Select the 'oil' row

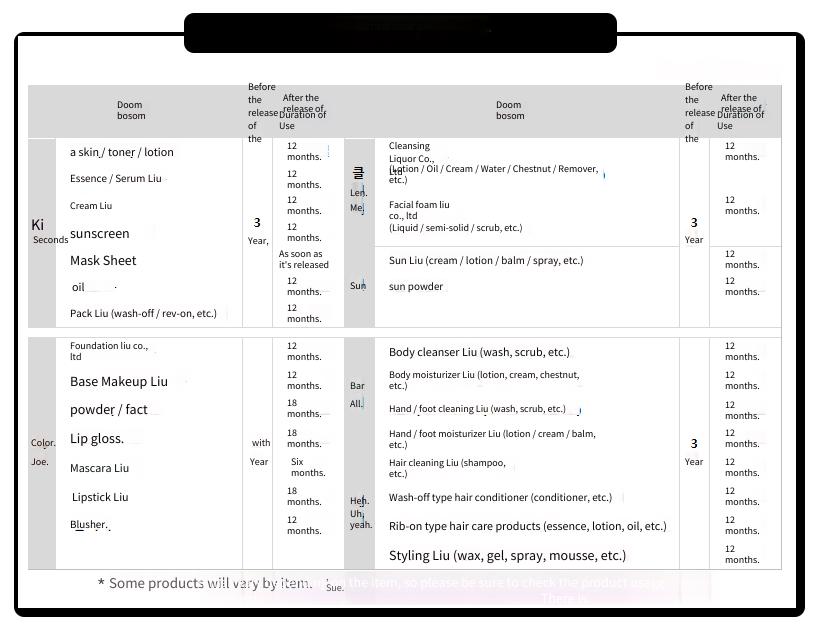(78, 287)
